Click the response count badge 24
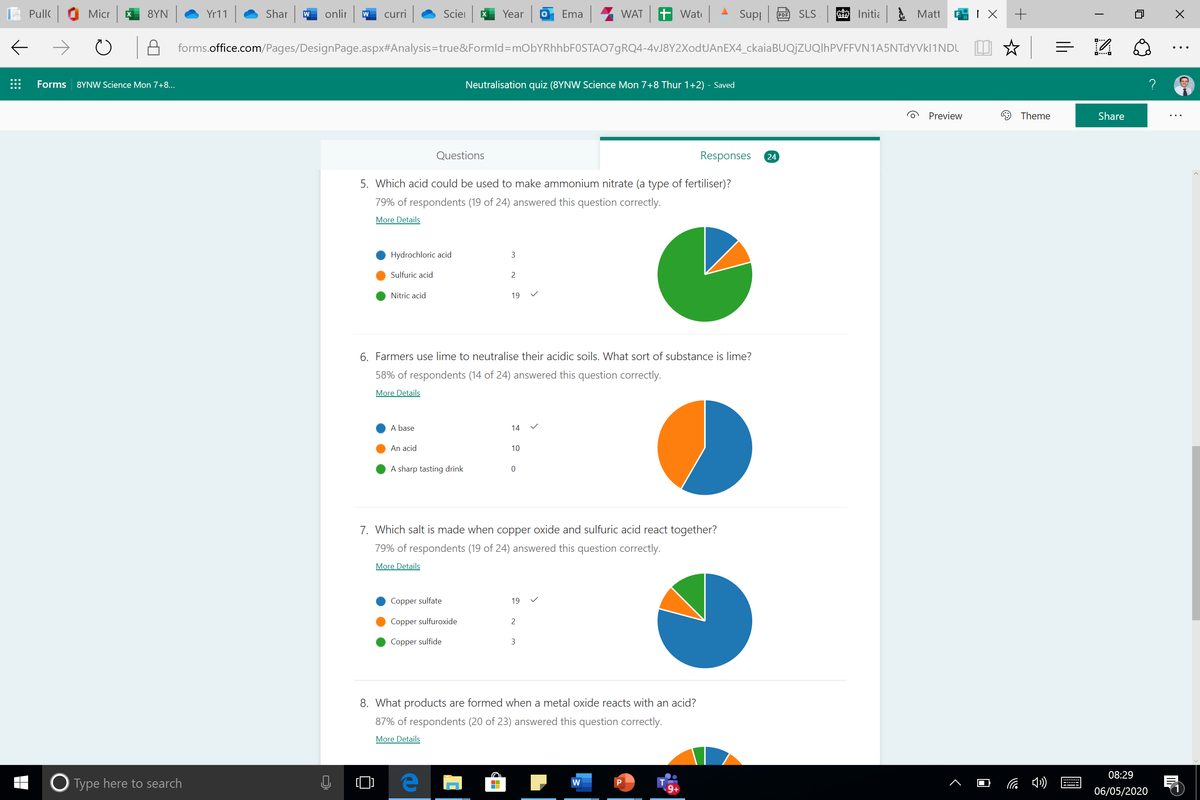This screenshot has height=800, width=1200. pyautogui.click(x=772, y=156)
